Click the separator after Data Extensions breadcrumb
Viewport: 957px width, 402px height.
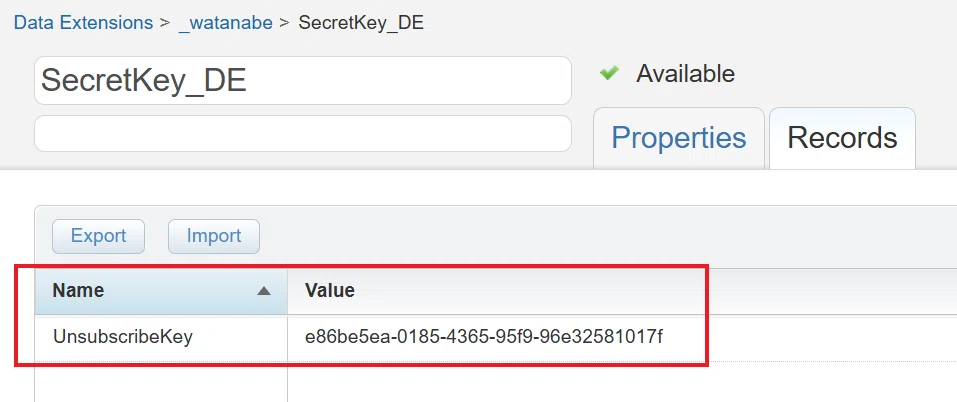164,23
